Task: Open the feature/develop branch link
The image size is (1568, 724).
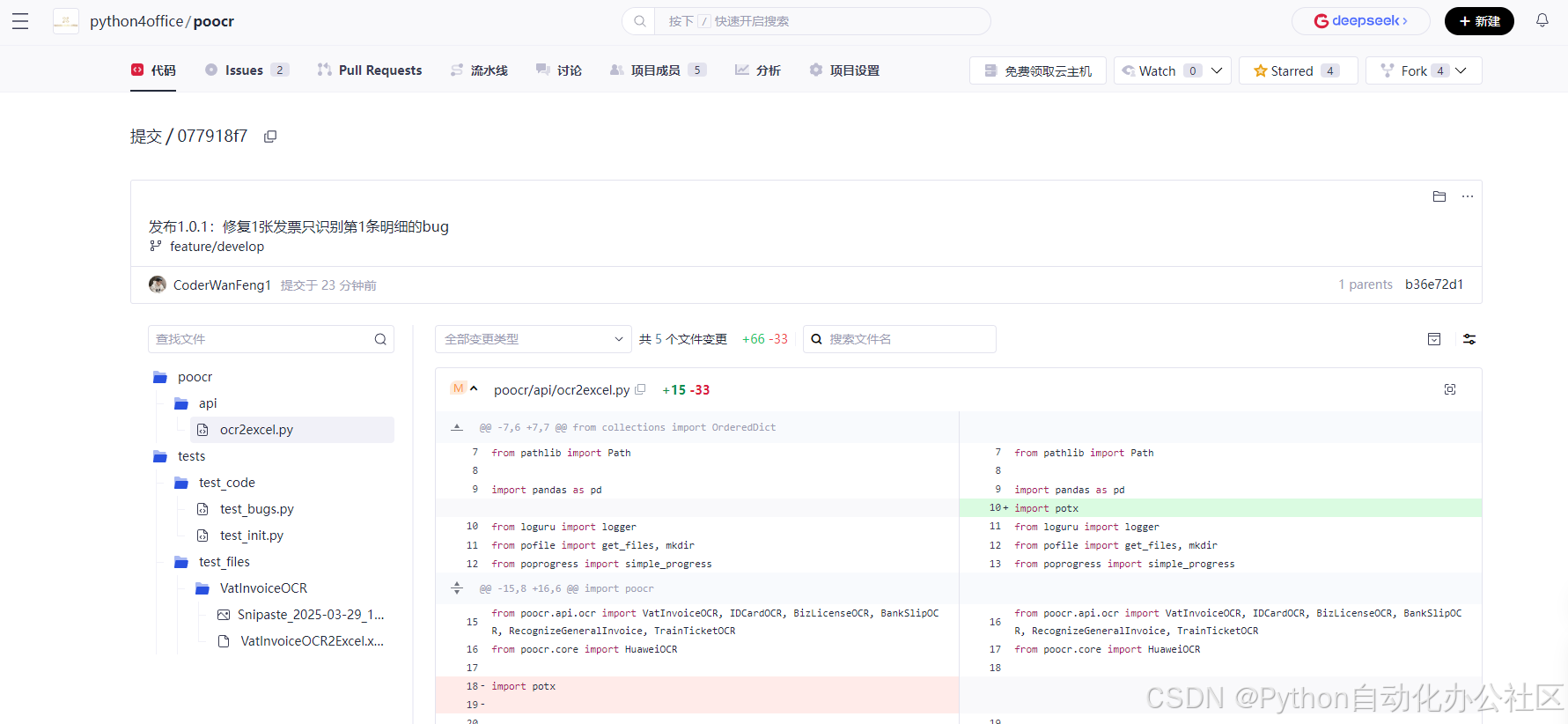Action: tap(217, 247)
